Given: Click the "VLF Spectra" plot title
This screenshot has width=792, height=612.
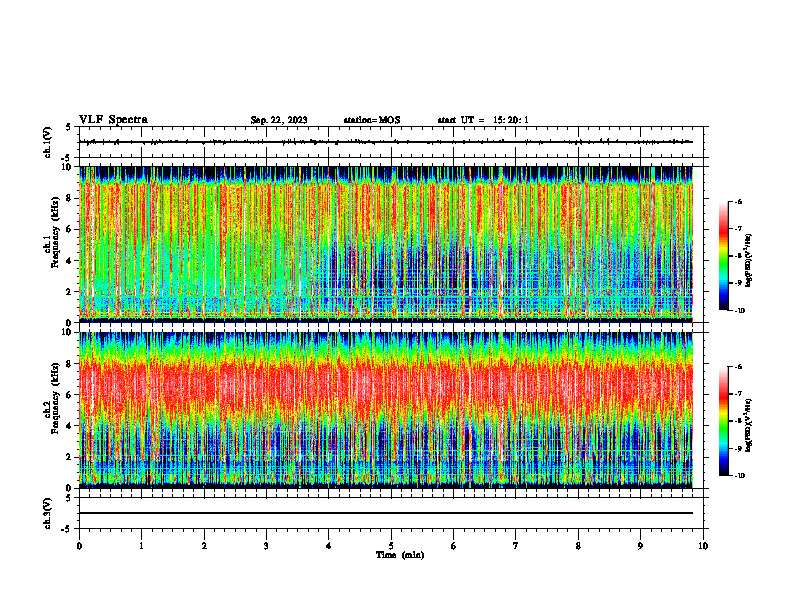Looking at the screenshot, I should 113,120.
